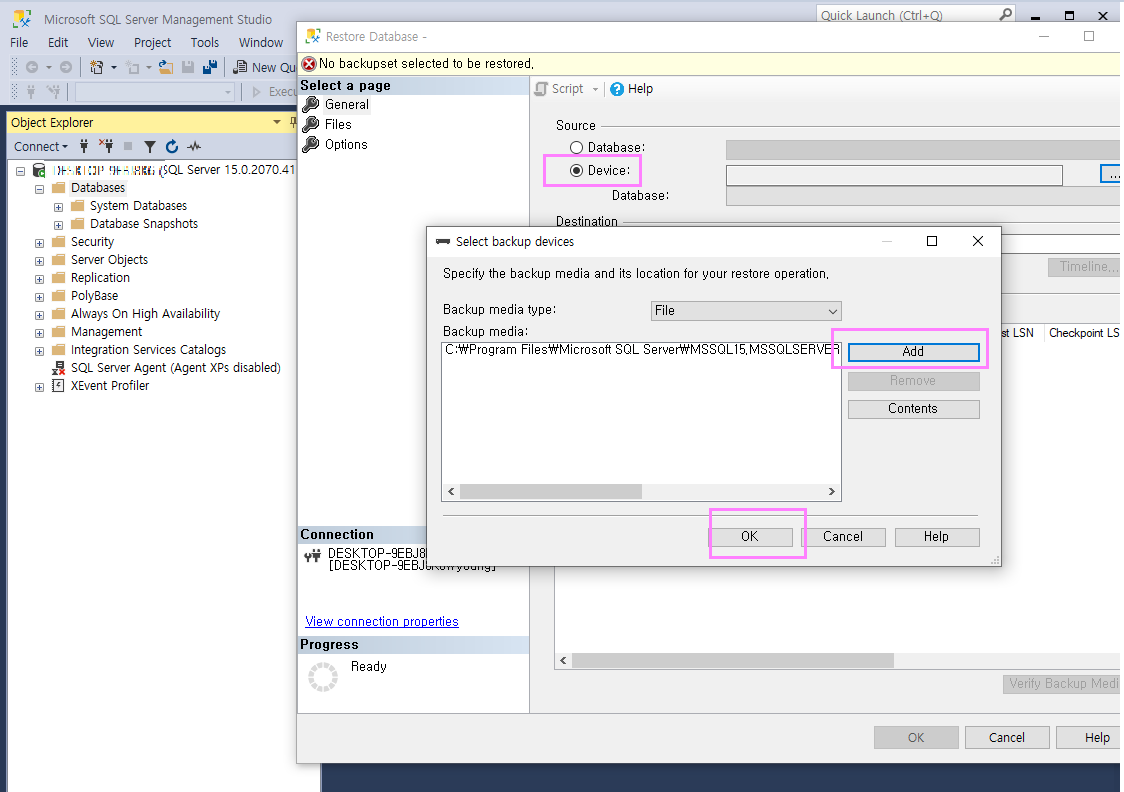The width and height of the screenshot is (1124, 792).
Task: Open View connection properties link
Action: 382,621
